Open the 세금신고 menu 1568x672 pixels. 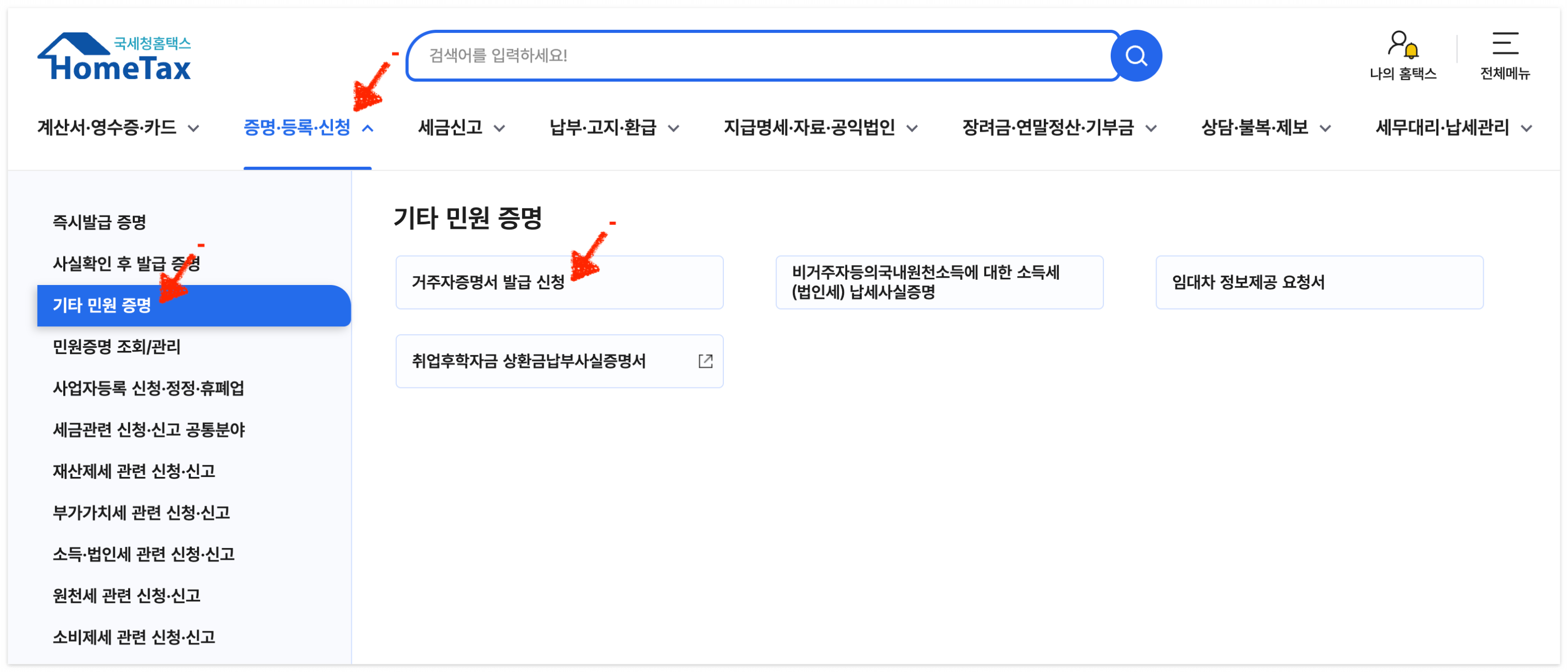pos(451,127)
